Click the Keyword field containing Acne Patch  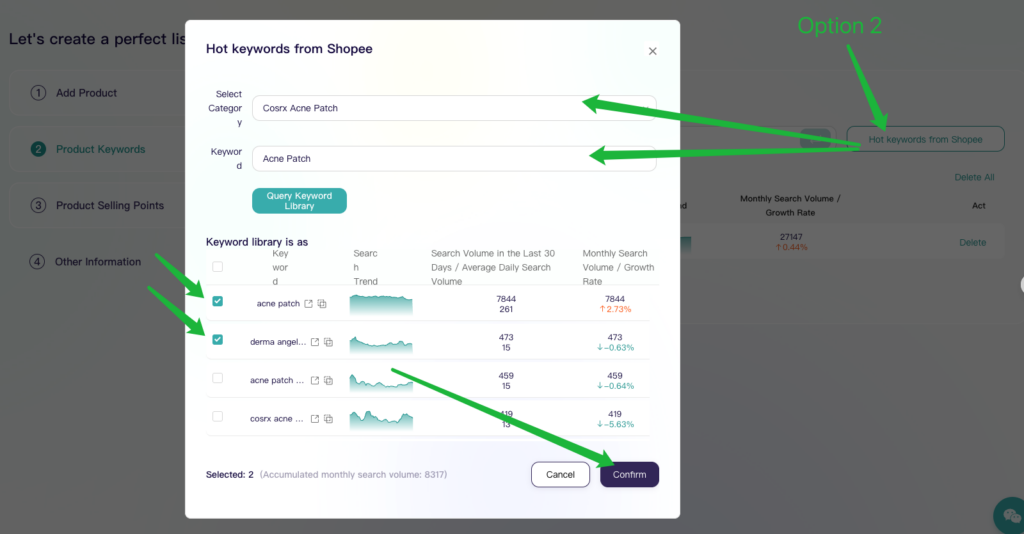pos(453,158)
